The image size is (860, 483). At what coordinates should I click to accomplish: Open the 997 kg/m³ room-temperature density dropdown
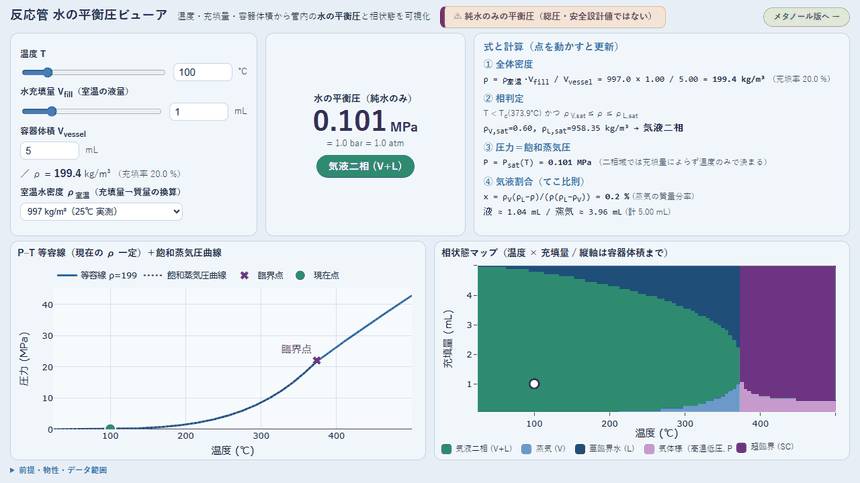(101, 212)
